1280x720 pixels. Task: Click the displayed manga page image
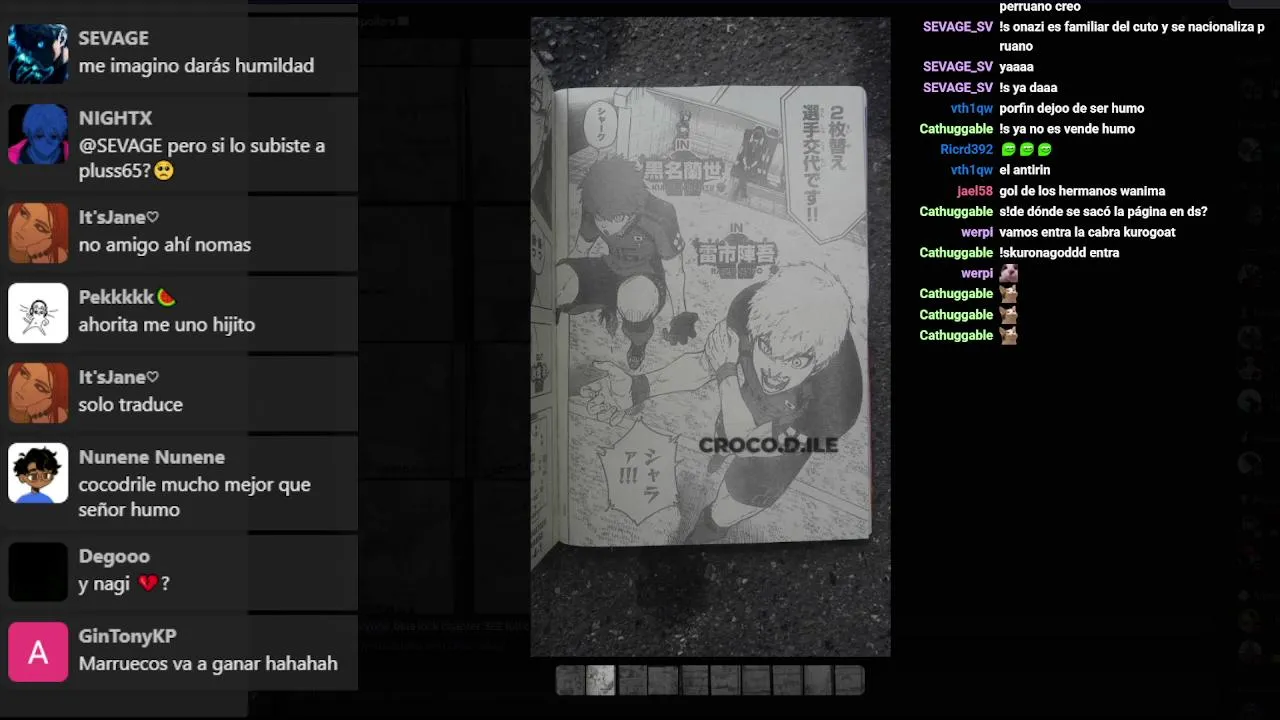point(710,337)
